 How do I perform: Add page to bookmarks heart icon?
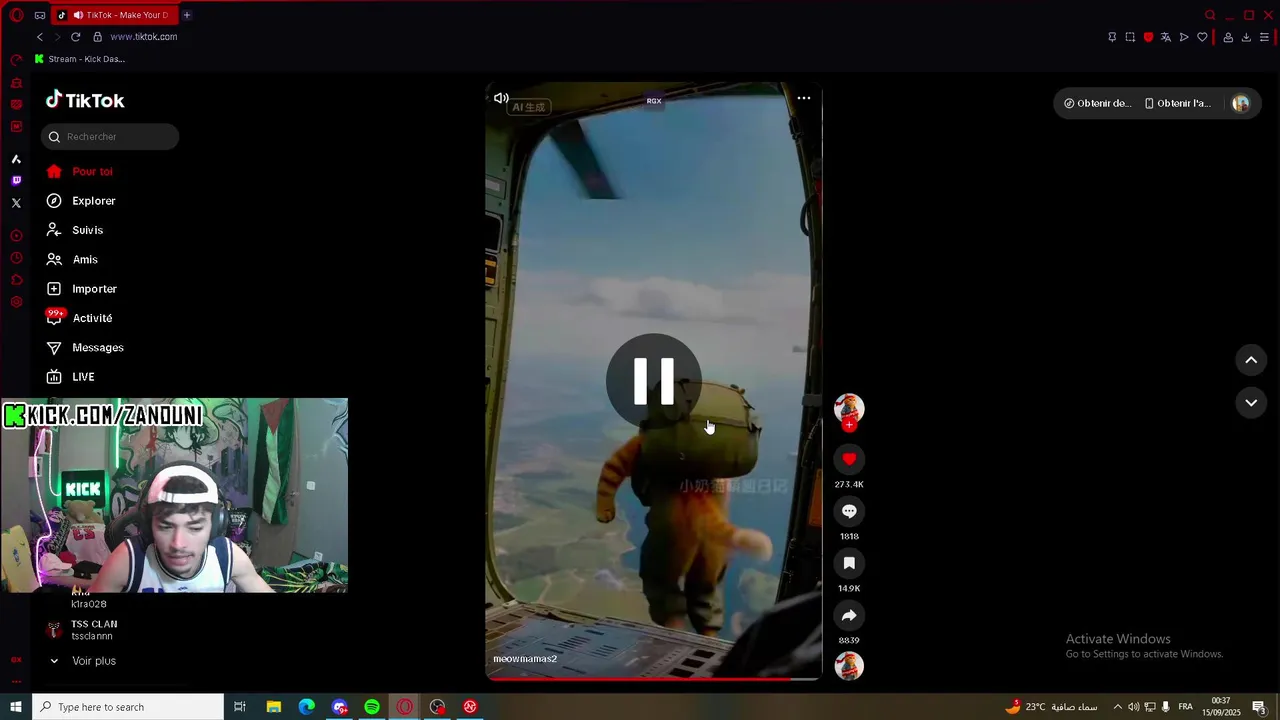1202,37
